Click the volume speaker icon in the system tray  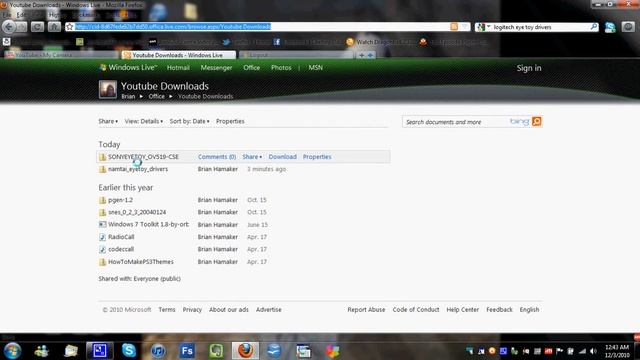click(593, 351)
